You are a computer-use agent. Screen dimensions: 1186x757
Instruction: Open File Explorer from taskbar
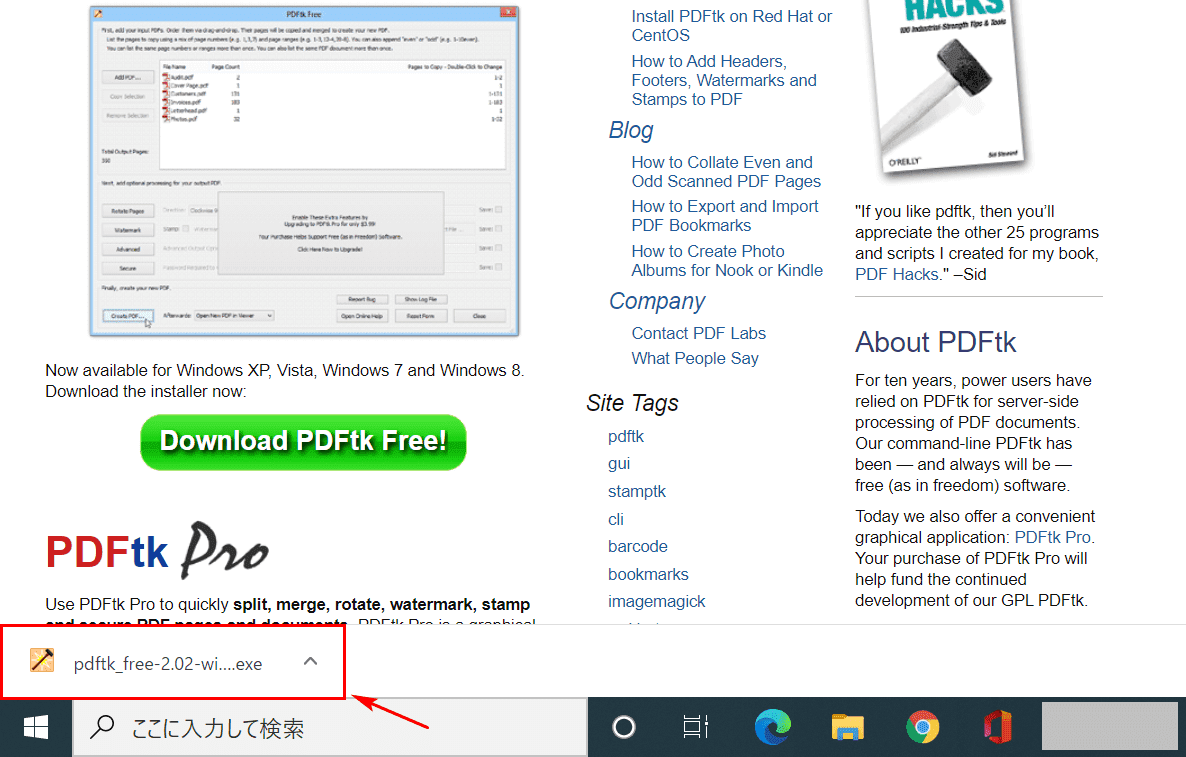(848, 728)
